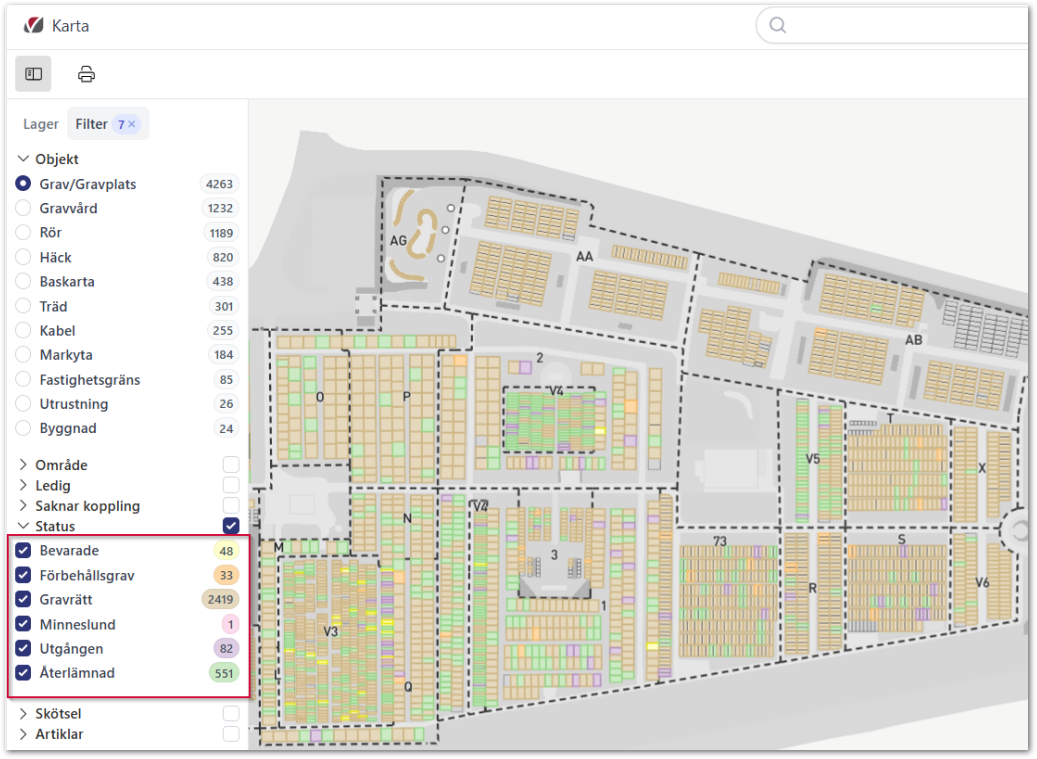
Task: Expand the Skötsel section
Action: [x=23, y=713]
